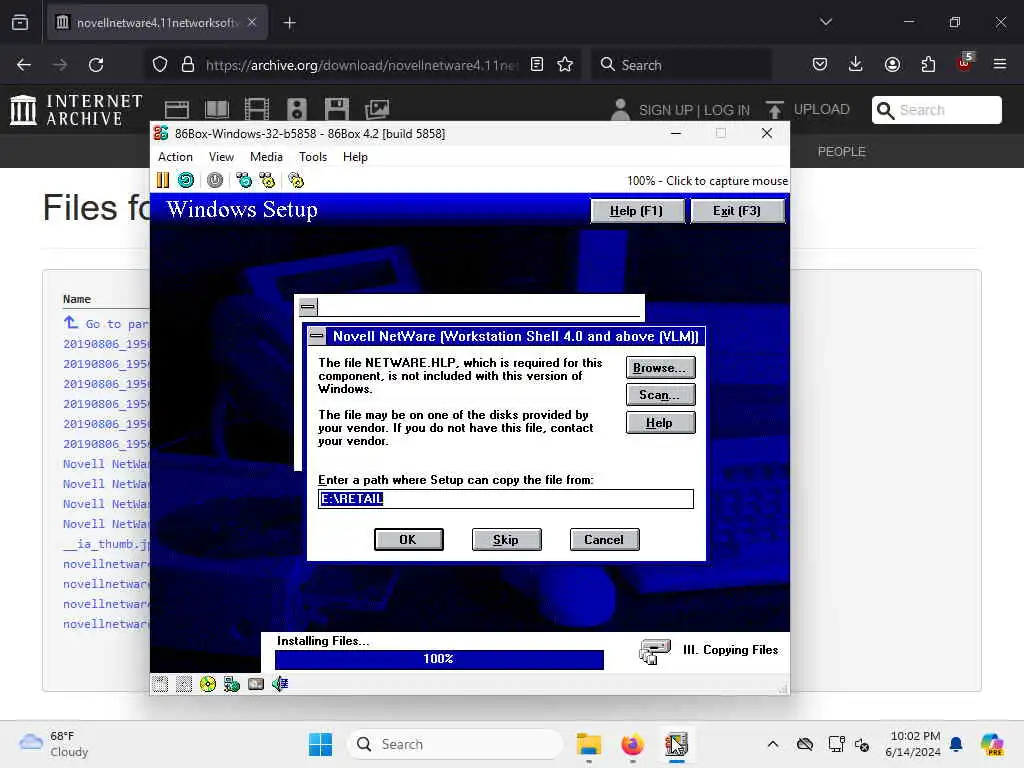Open Internet Archive web section icon
This screenshot has width=1024, height=768.
176,110
